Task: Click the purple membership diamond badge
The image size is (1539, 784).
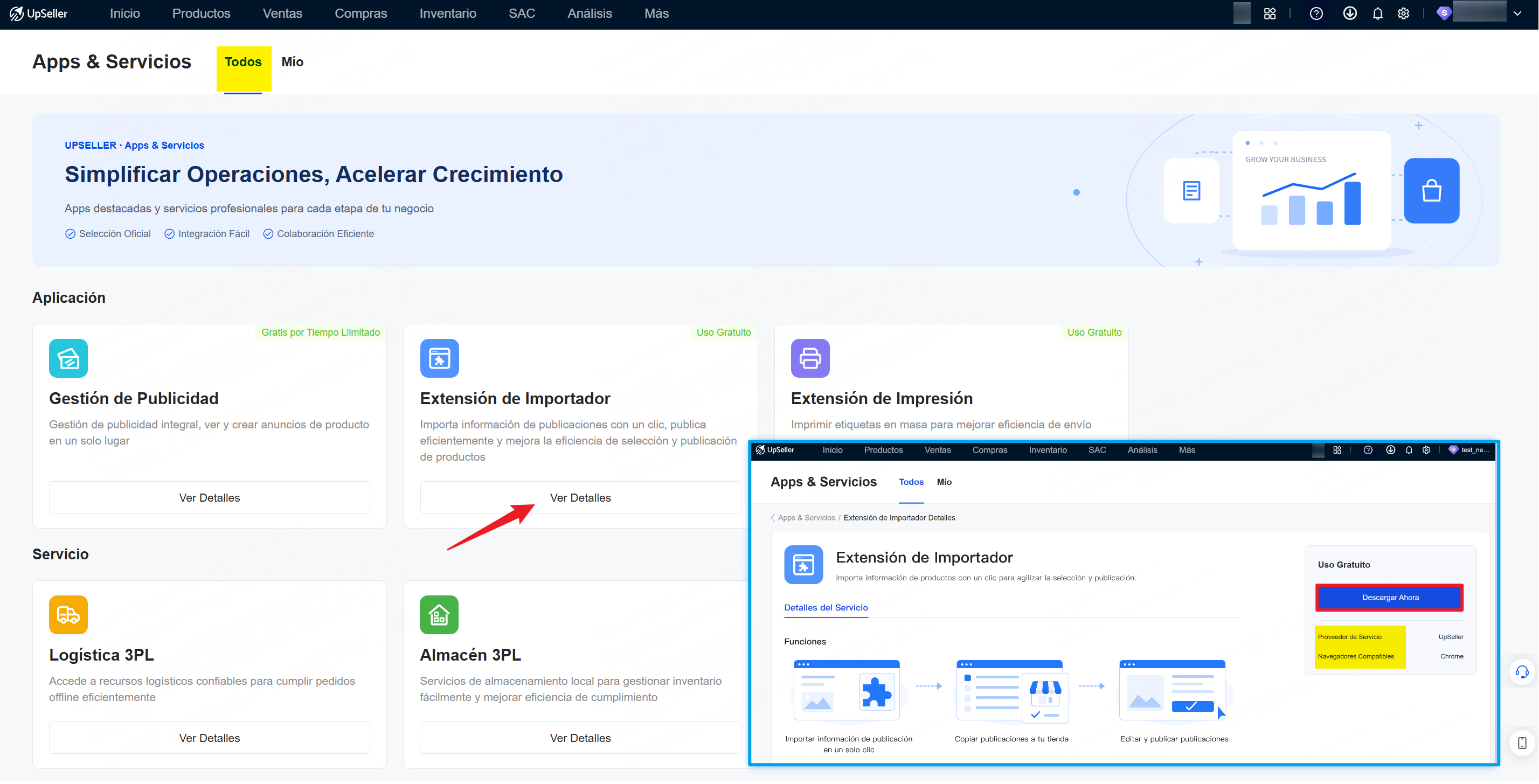Action: point(1444,13)
